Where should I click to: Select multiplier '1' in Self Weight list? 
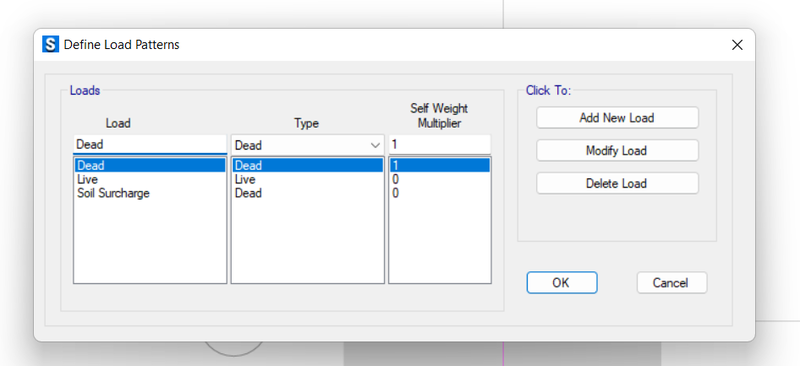(x=440, y=165)
